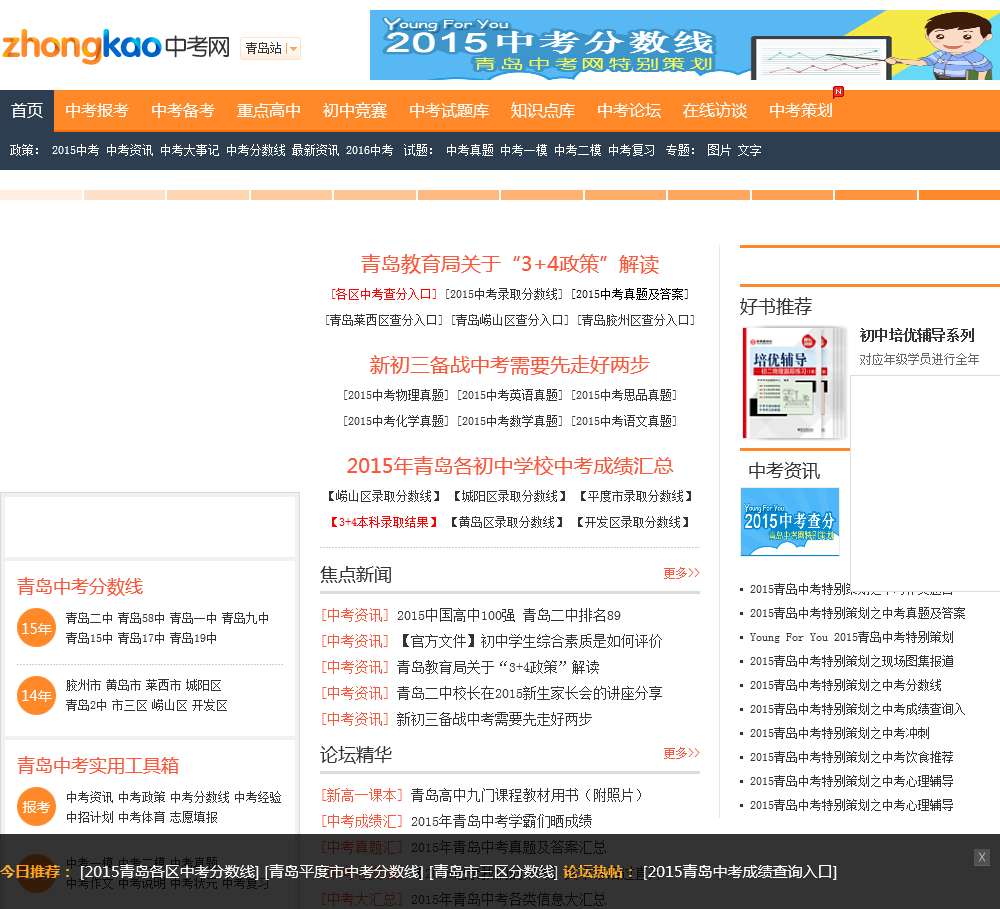This screenshot has height=909, width=1000.
Task: Click 更多 beside 焦点新闻
Action: (681, 573)
